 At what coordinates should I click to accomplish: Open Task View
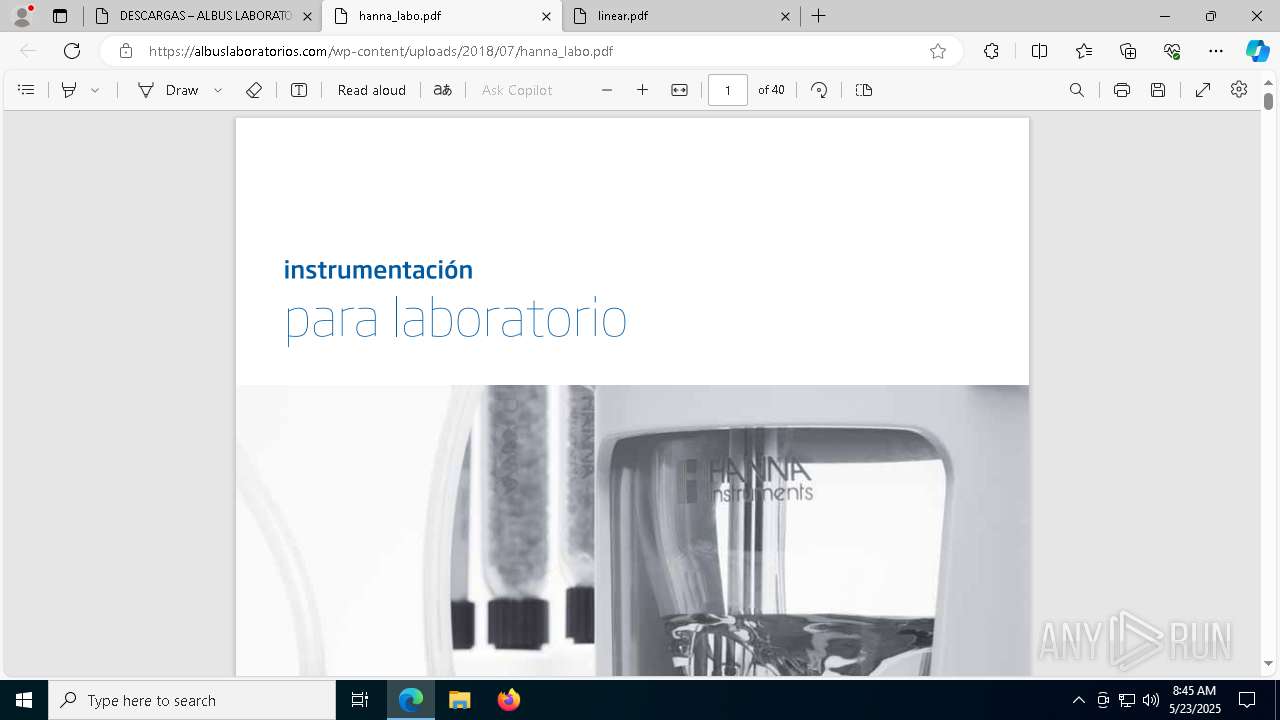(x=360, y=700)
